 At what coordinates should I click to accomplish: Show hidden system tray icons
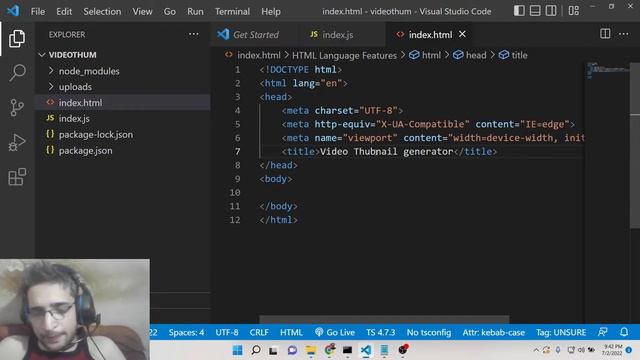point(536,350)
